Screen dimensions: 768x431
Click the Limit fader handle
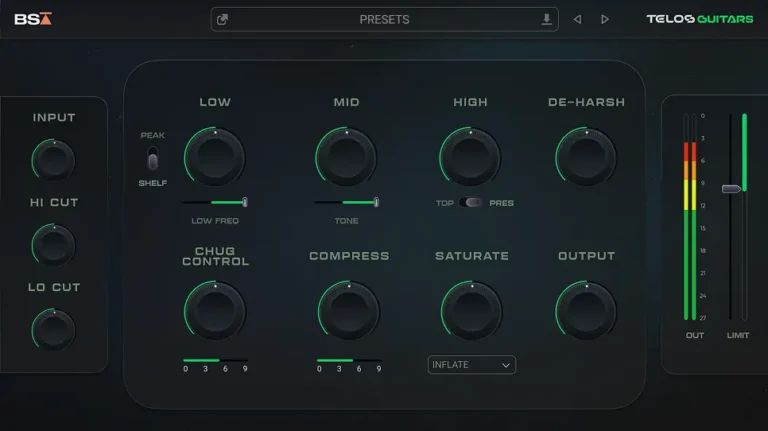[733, 188]
